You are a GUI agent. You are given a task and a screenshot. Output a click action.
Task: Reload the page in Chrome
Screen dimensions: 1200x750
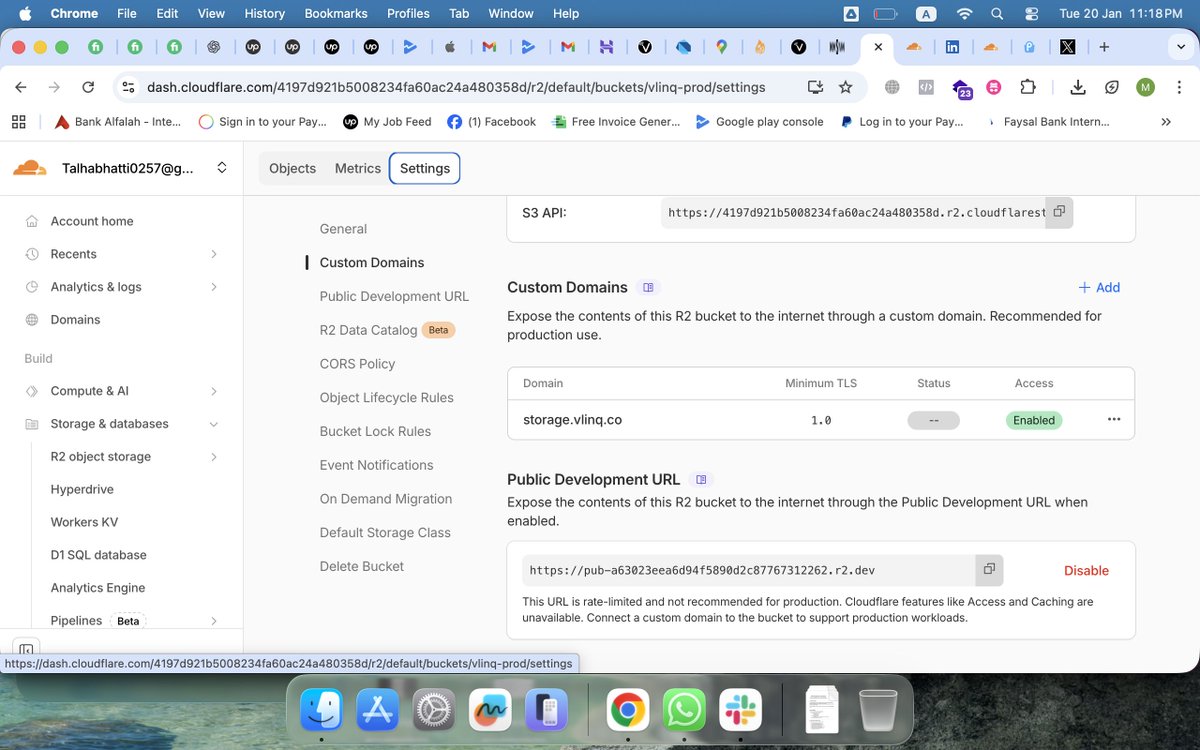point(88,87)
